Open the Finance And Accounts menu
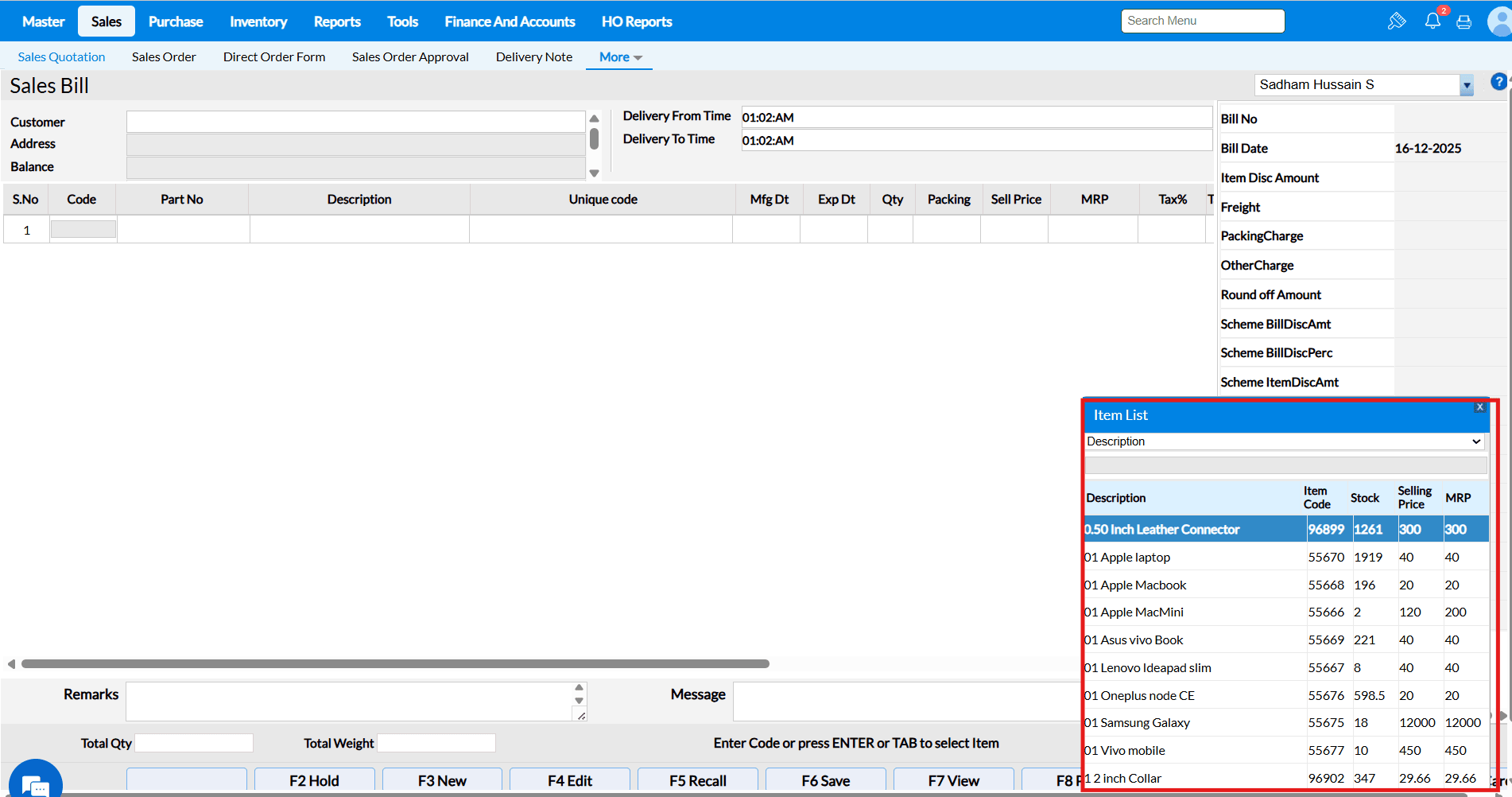The width and height of the screenshot is (1512, 797). (x=510, y=21)
